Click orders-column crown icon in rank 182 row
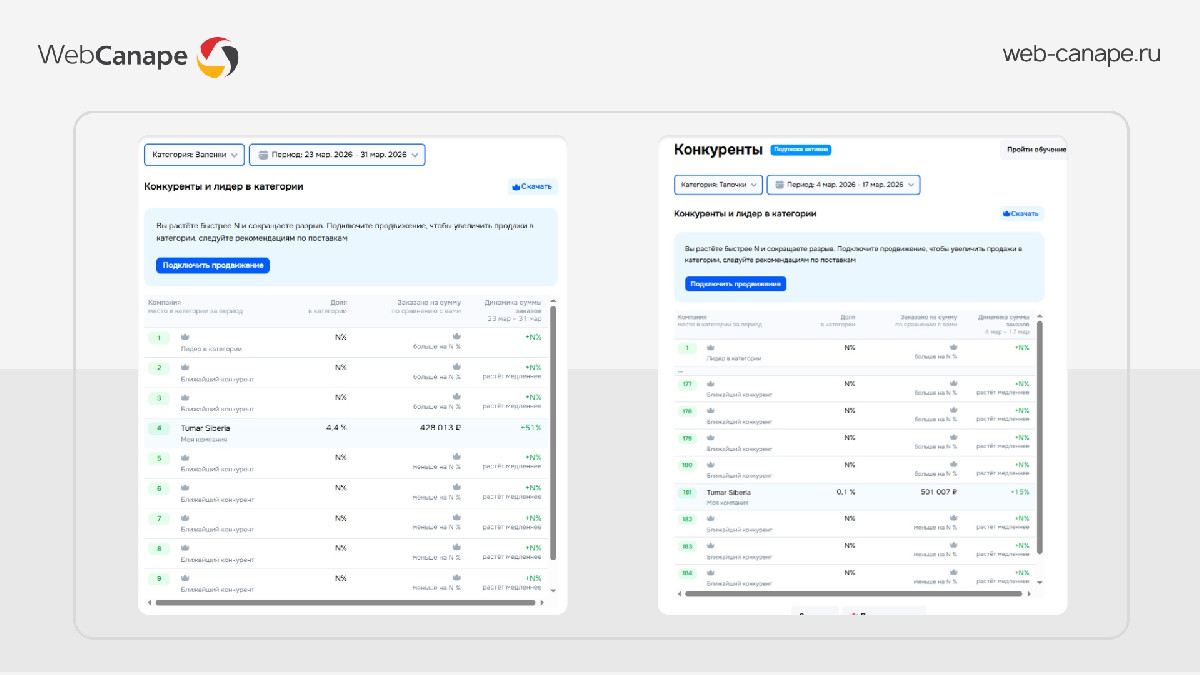1200x675 pixels. (x=953, y=519)
